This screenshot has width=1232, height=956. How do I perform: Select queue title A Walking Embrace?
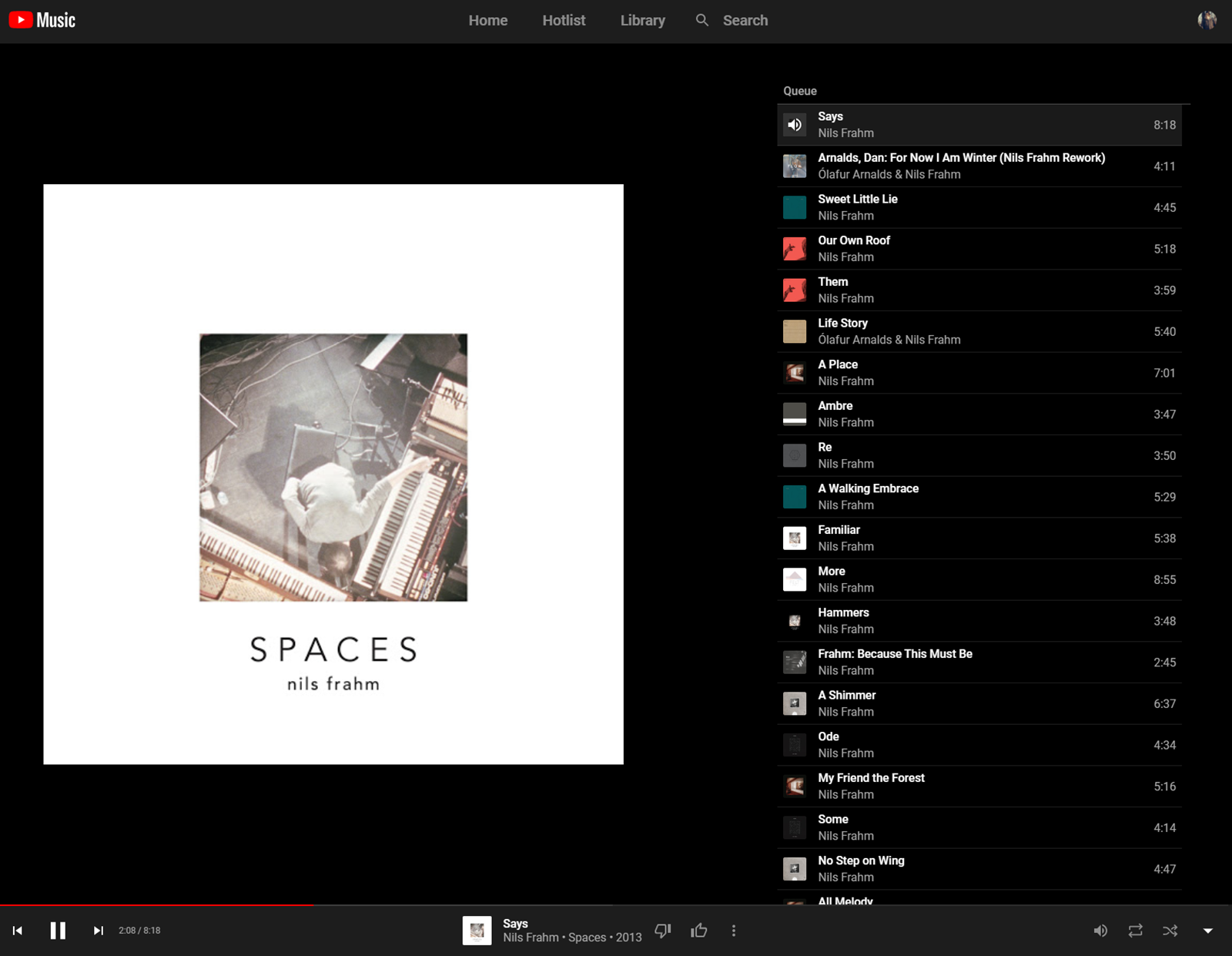pos(868,488)
